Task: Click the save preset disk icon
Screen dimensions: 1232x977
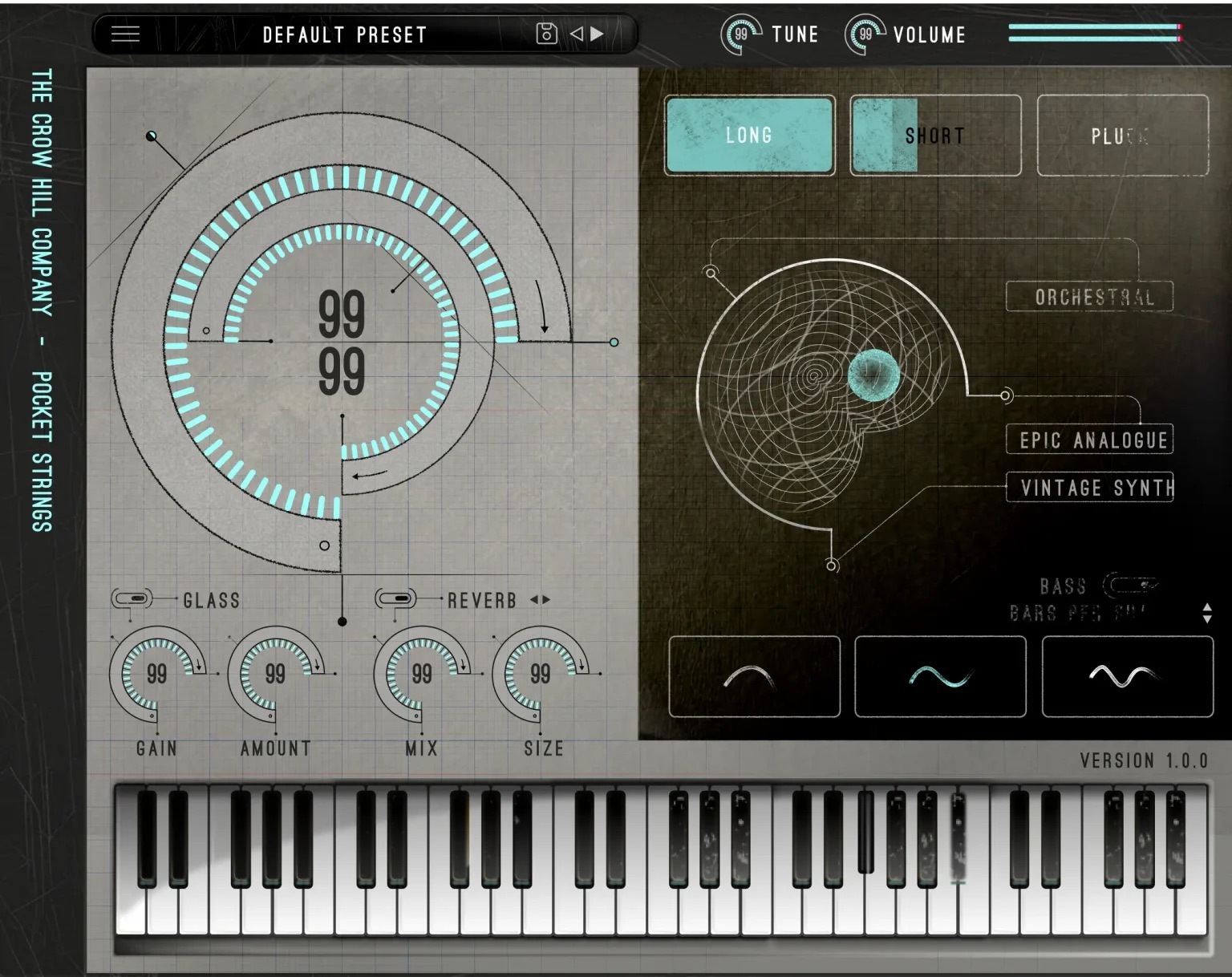Action: pyautogui.click(x=546, y=34)
